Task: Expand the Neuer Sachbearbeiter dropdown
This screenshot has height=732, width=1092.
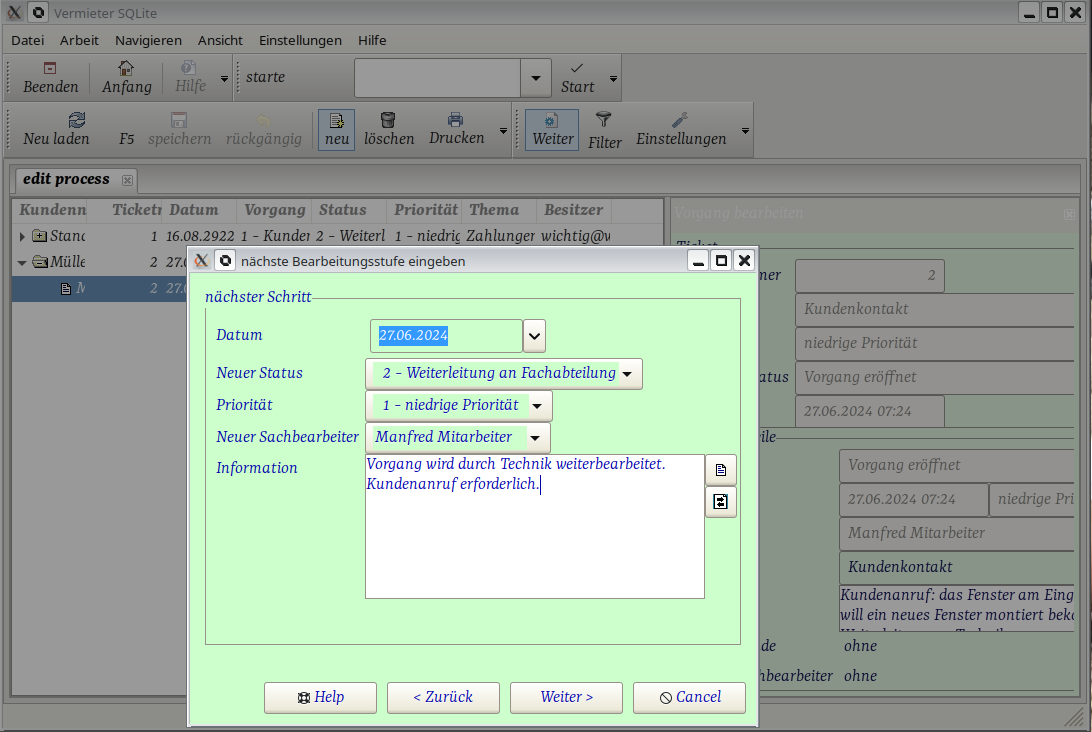Action: (536, 438)
